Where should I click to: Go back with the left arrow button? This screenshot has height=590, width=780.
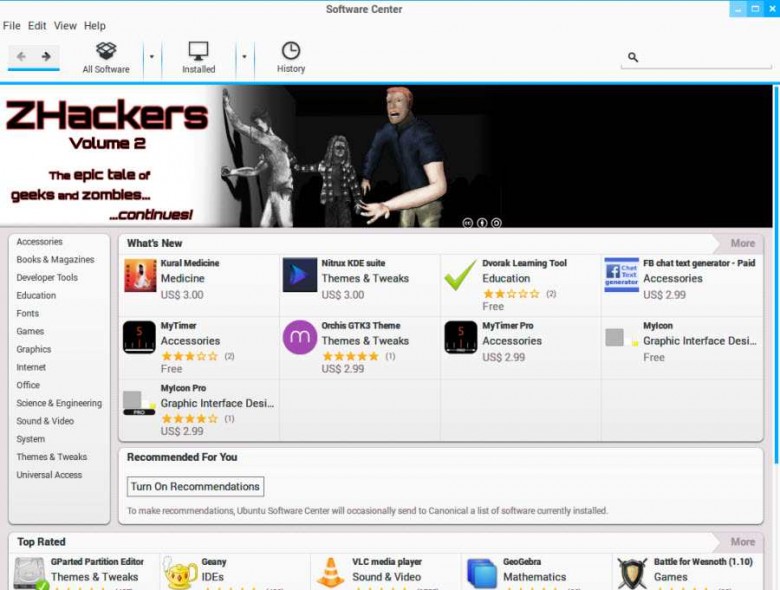(x=21, y=56)
